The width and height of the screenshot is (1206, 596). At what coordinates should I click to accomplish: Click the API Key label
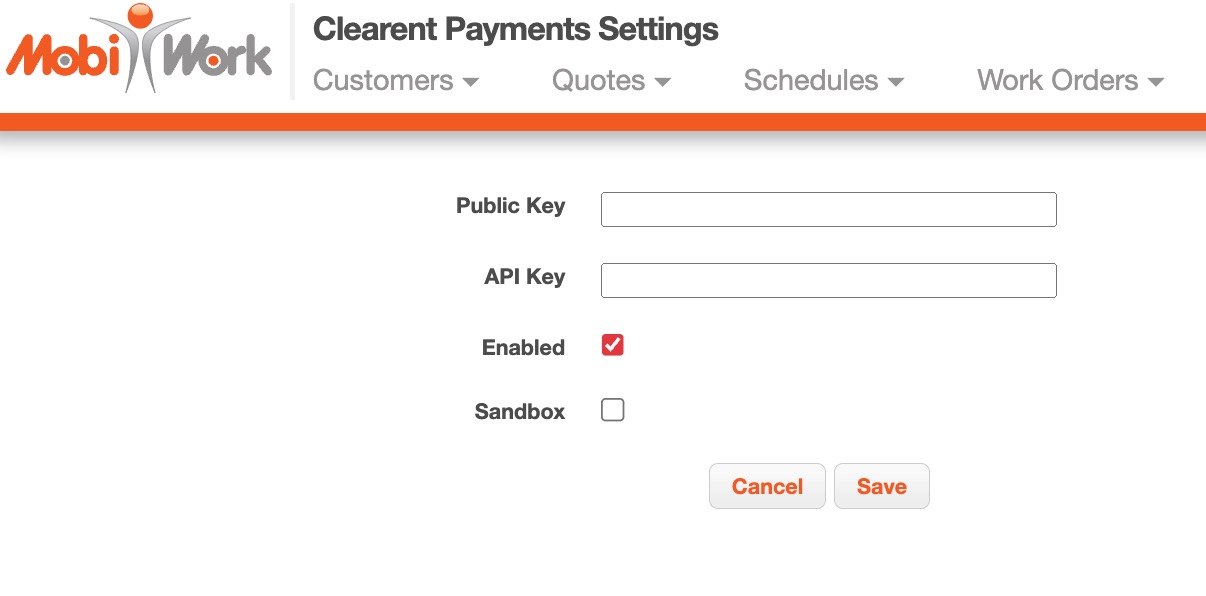click(x=524, y=277)
